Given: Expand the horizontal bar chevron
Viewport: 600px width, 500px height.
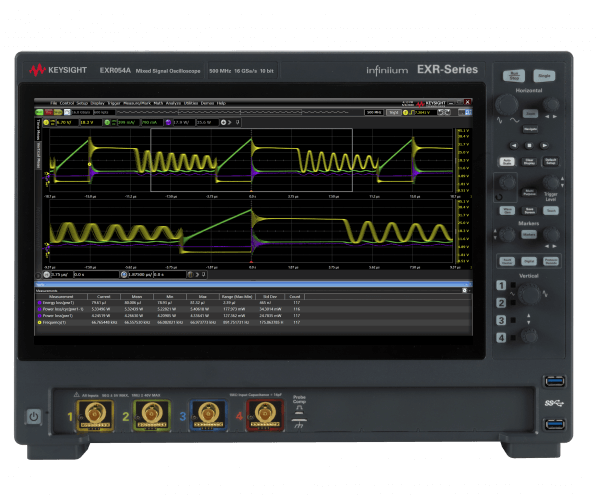Looking at the screenshot, I should pos(197,275).
